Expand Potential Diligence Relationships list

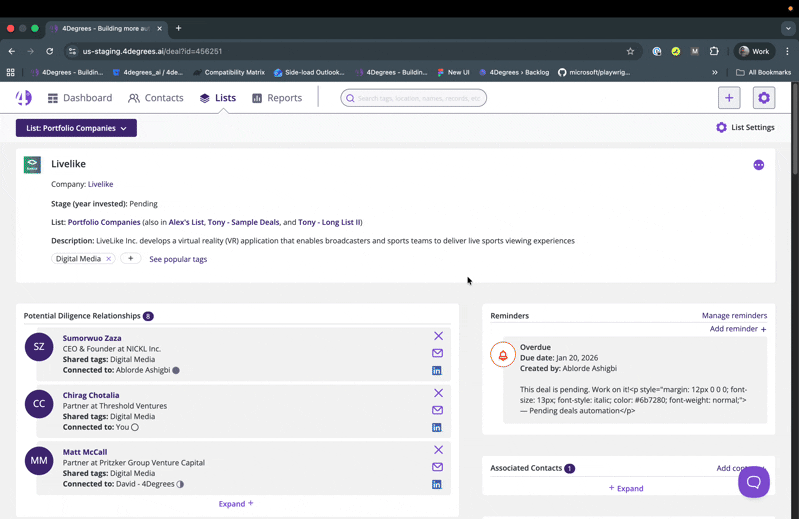236,504
